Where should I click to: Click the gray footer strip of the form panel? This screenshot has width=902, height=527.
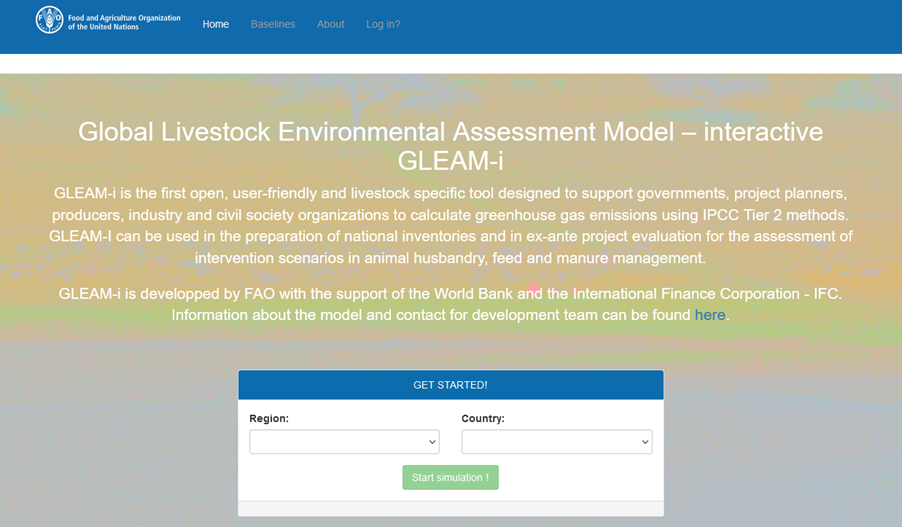(x=450, y=508)
